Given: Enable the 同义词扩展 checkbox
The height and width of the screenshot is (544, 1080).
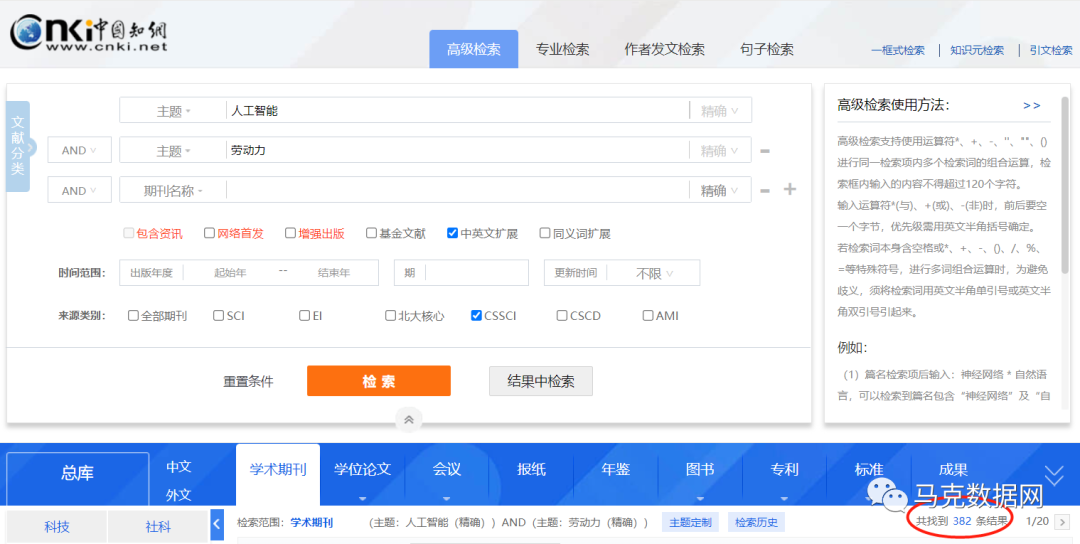Looking at the screenshot, I should point(545,233).
